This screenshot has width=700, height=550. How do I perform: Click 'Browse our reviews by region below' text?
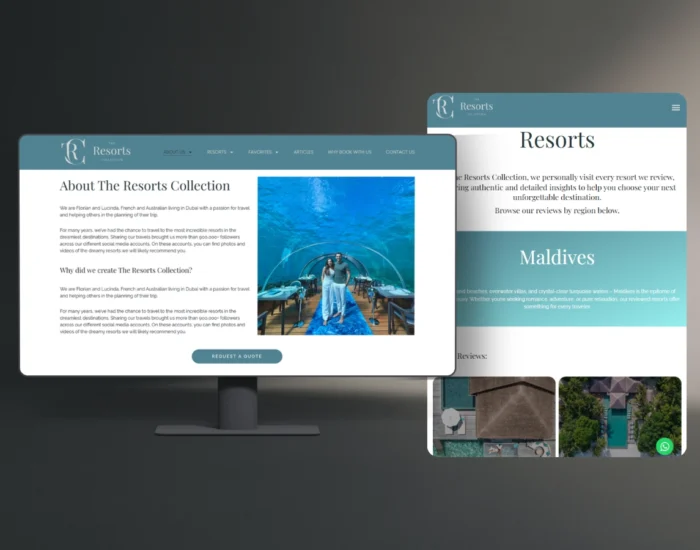[557, 211]
